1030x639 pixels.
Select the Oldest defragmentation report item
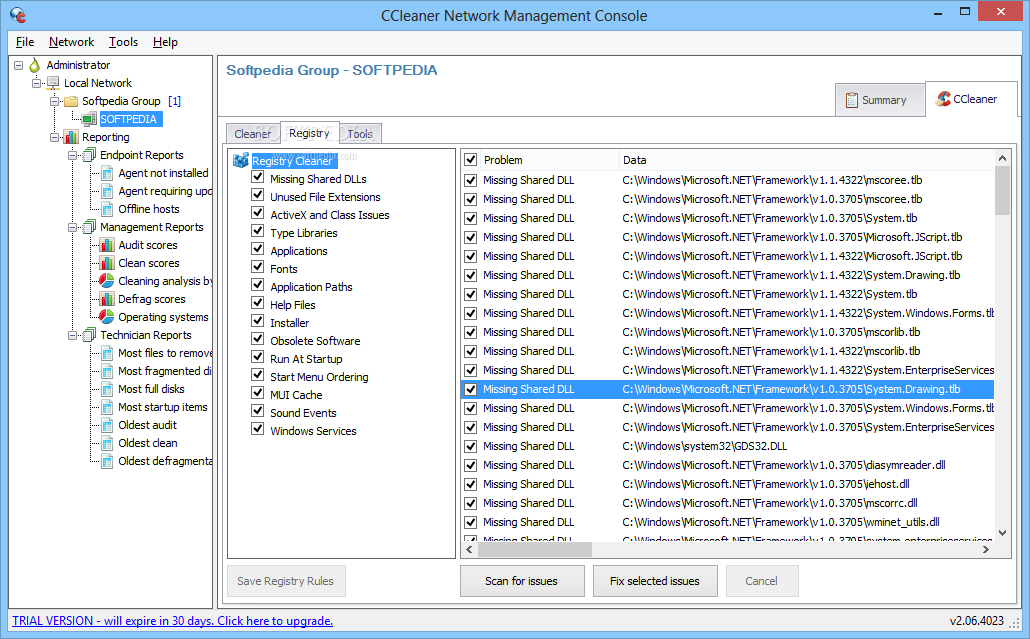[x=165, y=461]
